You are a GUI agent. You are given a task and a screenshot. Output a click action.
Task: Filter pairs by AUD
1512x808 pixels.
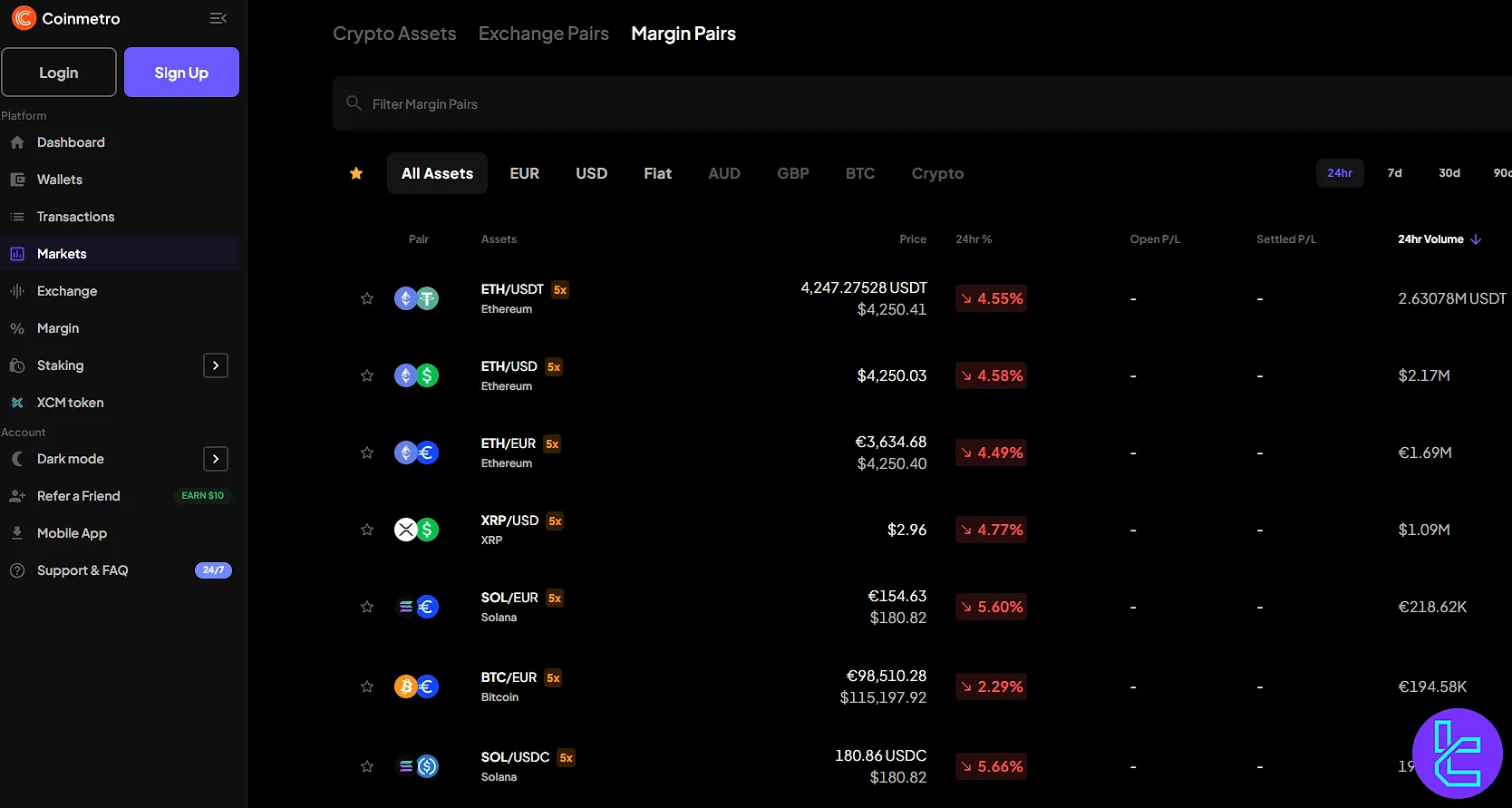(x=724, y=173)
